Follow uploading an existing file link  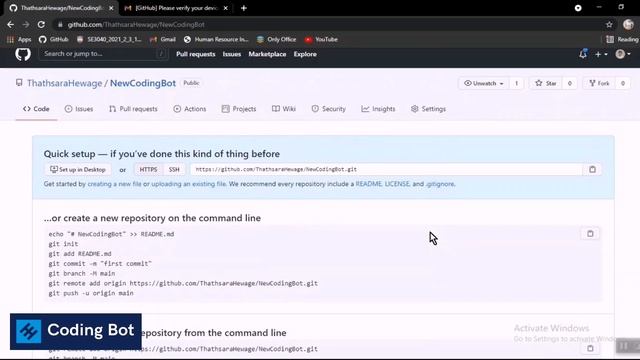(x=189, y=184)
